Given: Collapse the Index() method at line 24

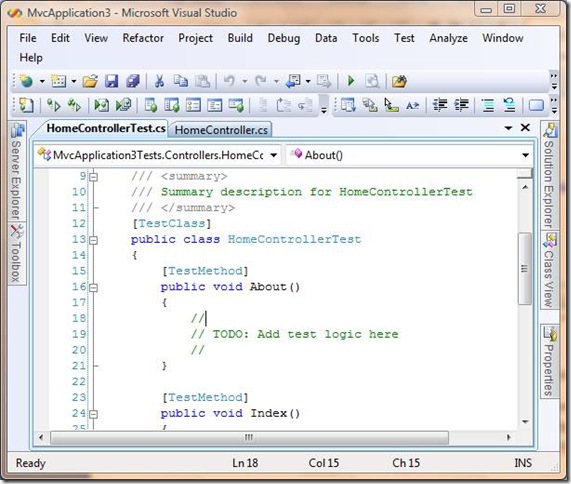Looking at the screenshot, I should click(94, 414).
